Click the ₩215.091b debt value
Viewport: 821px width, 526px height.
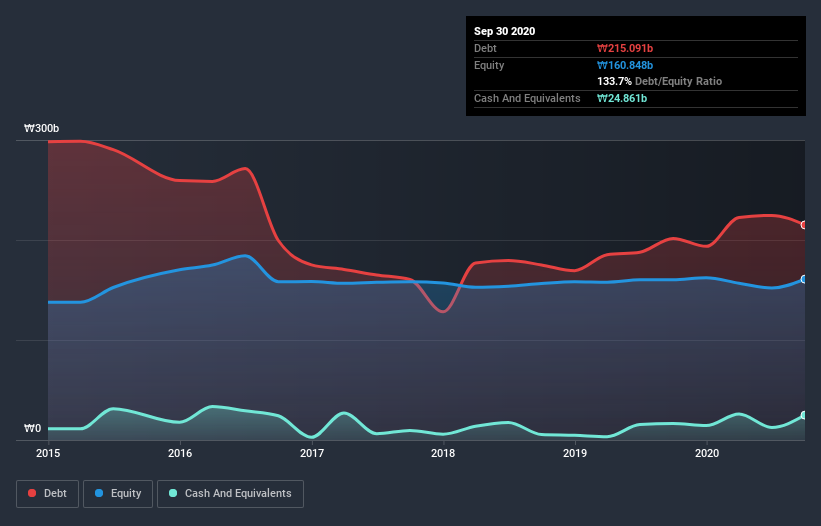pos(625,49)
